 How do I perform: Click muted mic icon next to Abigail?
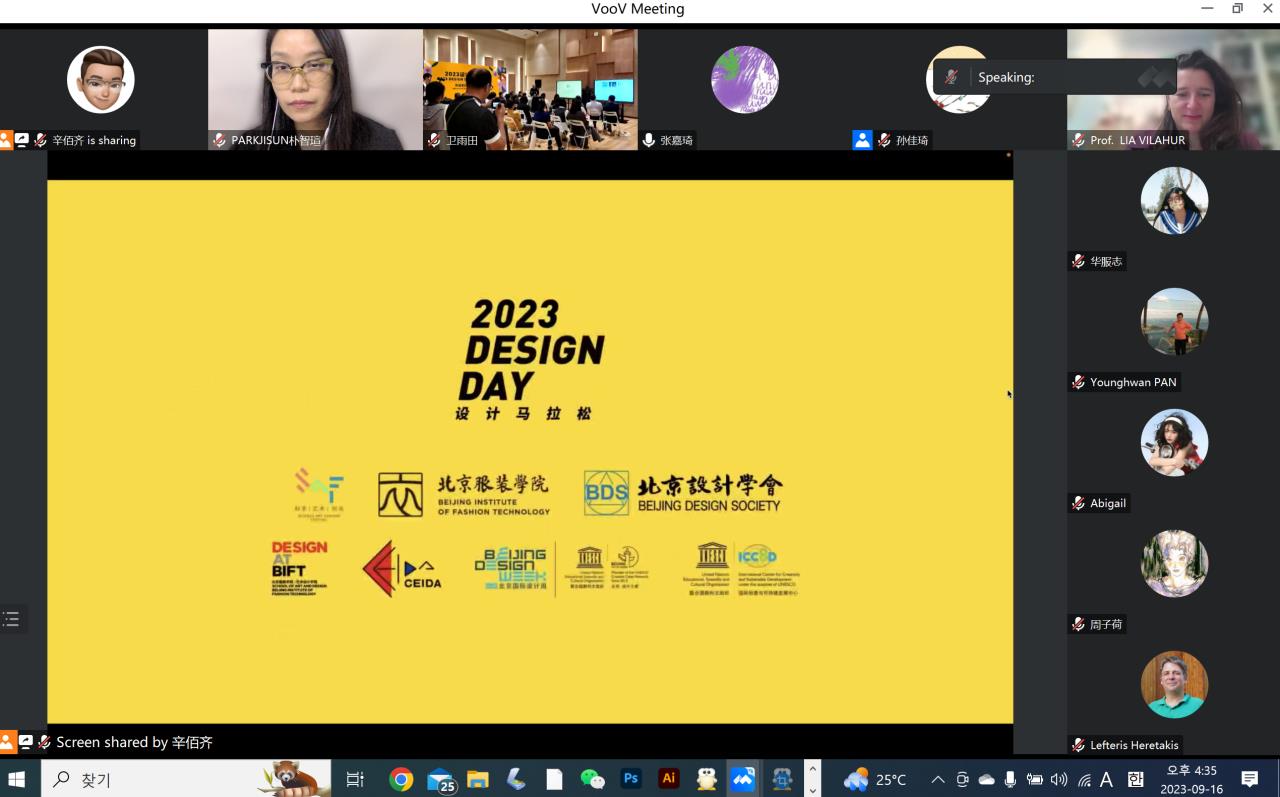pyautogui.click(x=1078, y=504)
